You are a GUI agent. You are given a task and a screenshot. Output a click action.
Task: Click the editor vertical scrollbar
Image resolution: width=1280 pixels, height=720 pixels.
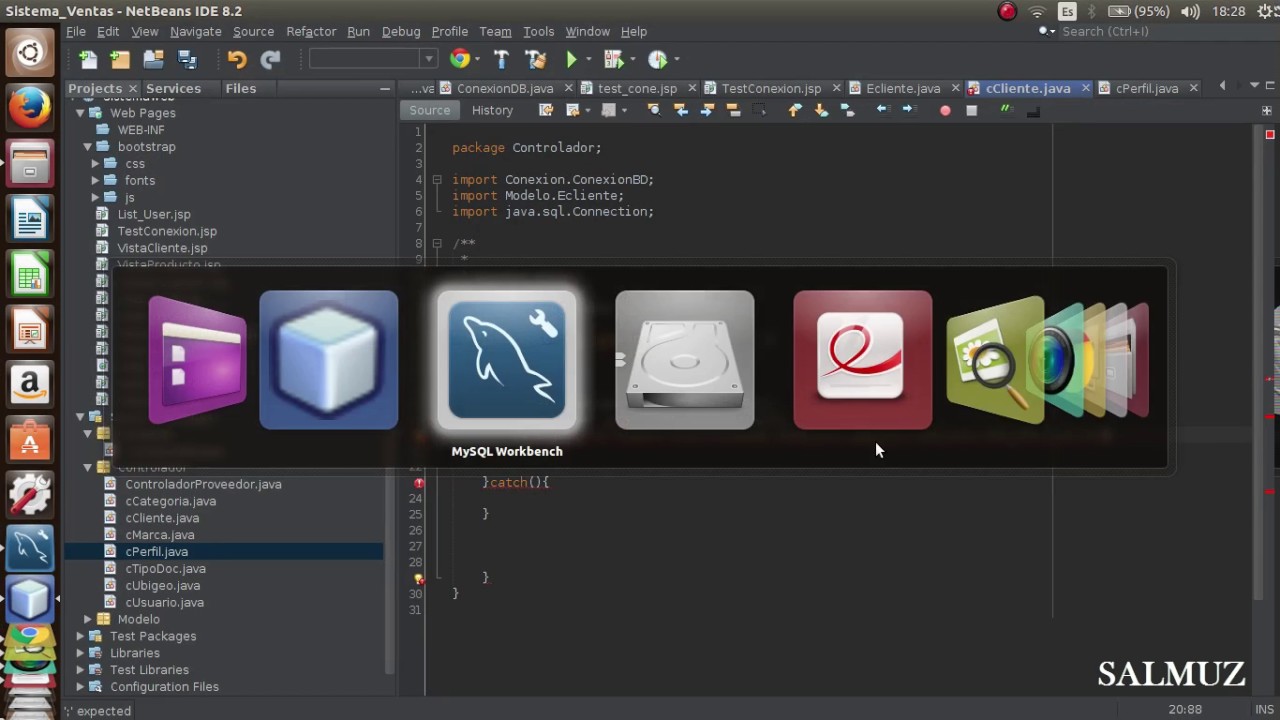(1259, 364)
